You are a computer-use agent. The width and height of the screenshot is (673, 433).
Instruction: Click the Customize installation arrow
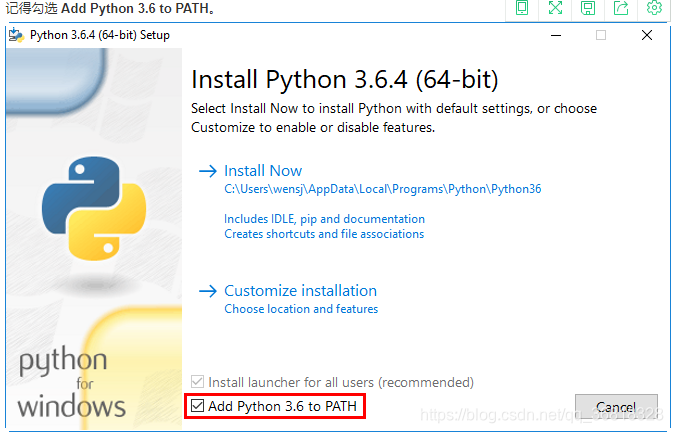point(208,291)
